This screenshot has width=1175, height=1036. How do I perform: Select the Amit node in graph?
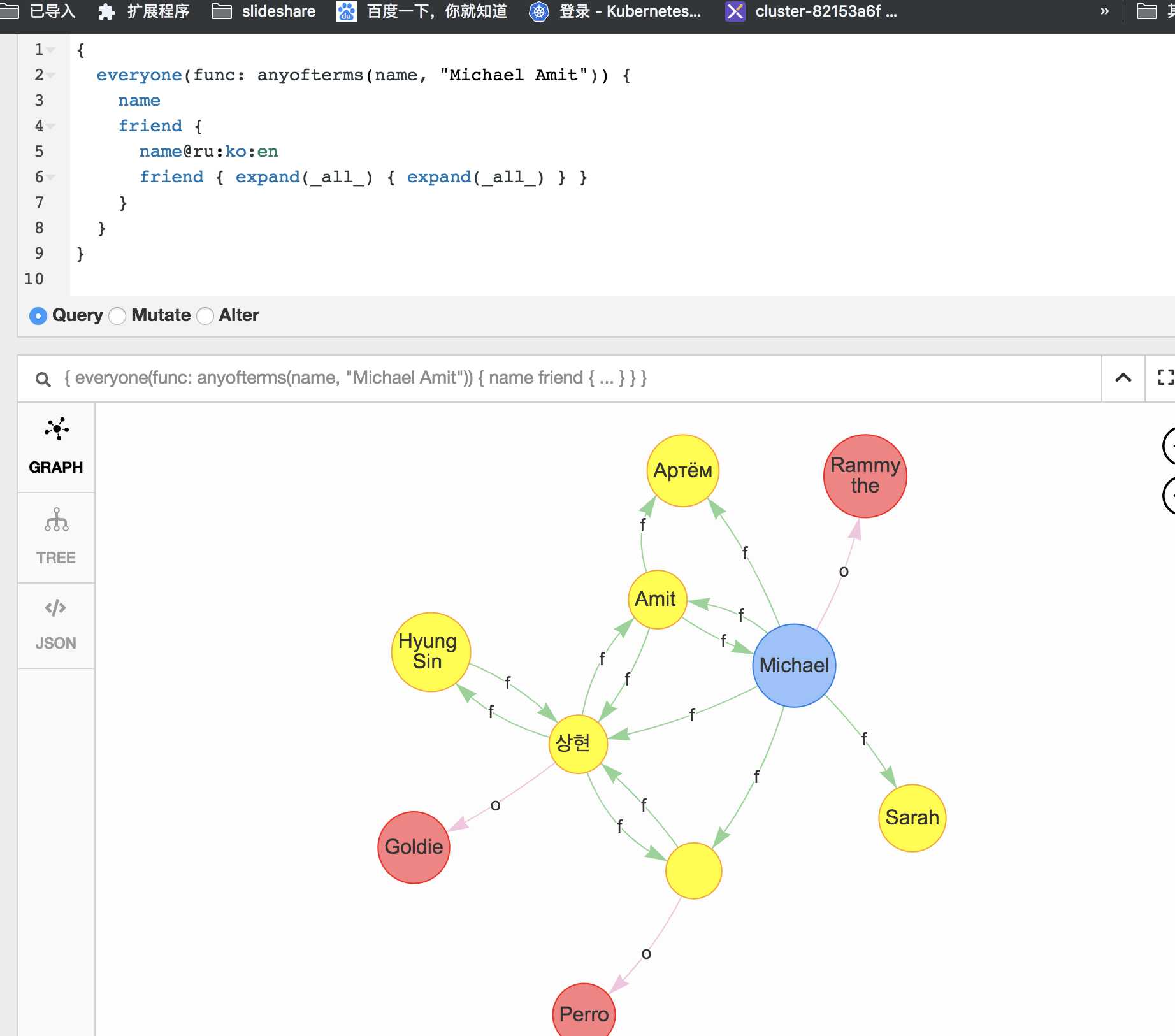657,599
